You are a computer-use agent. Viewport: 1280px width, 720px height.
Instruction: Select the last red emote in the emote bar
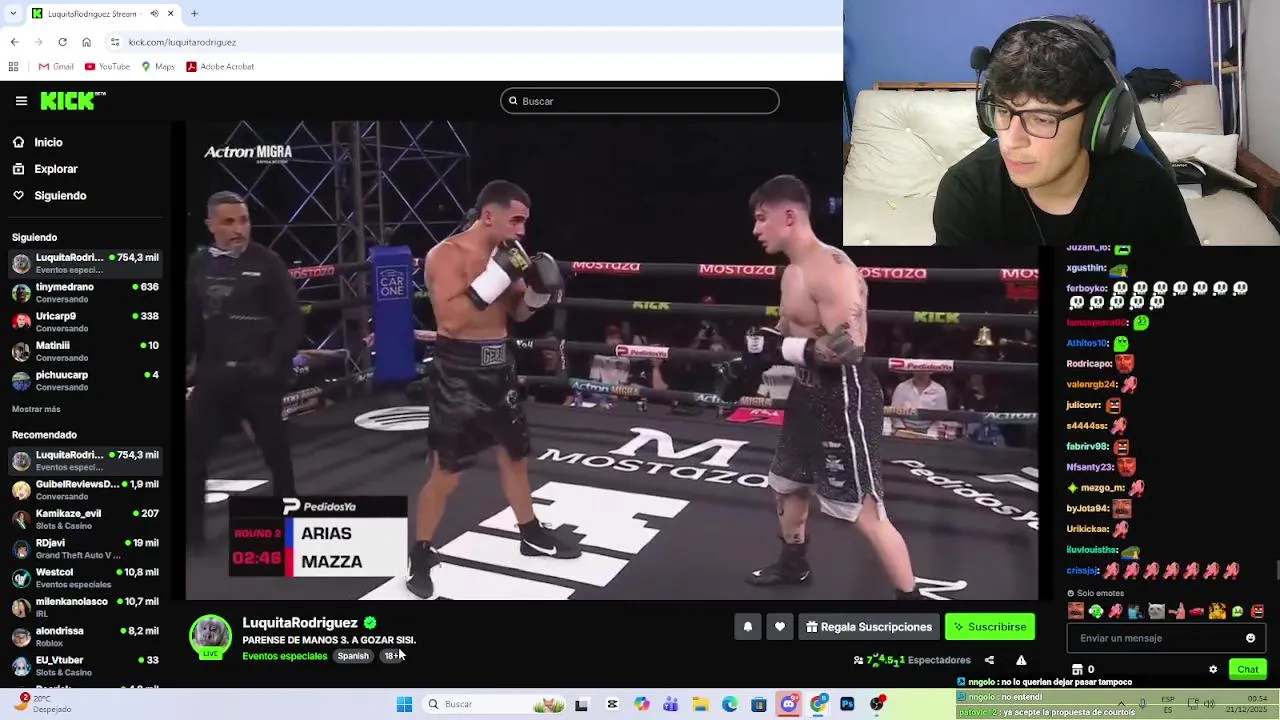point(1257,611)
